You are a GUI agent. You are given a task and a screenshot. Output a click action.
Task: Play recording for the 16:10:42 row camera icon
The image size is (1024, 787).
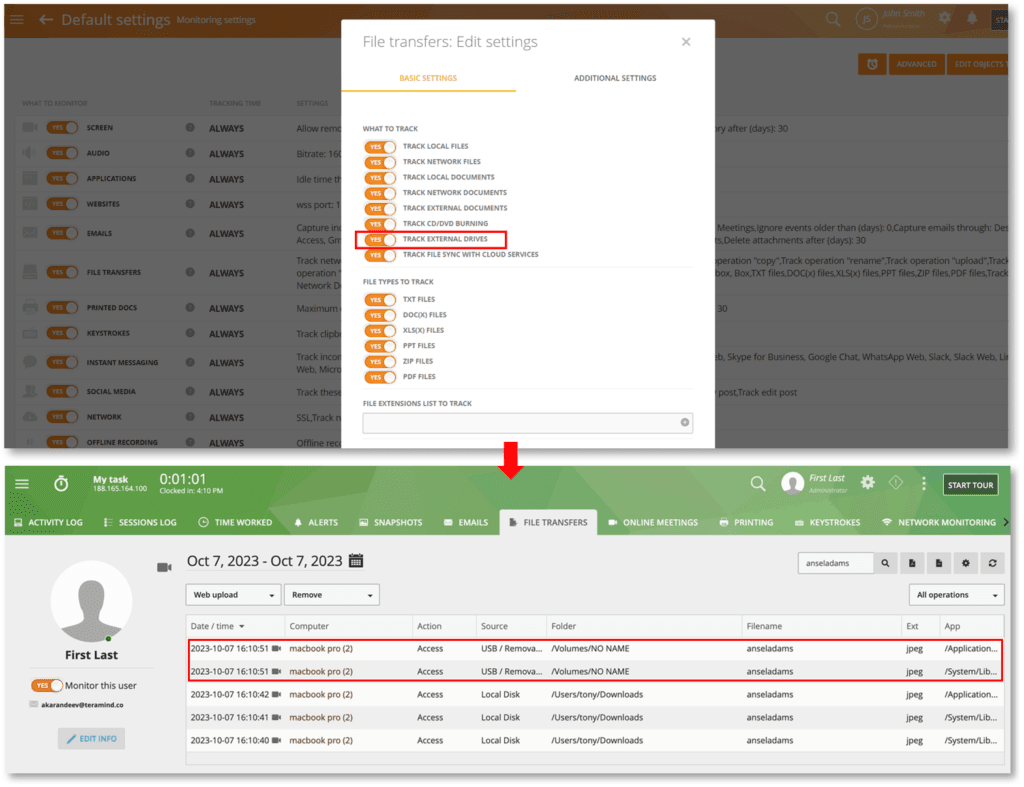pos(276,694)
